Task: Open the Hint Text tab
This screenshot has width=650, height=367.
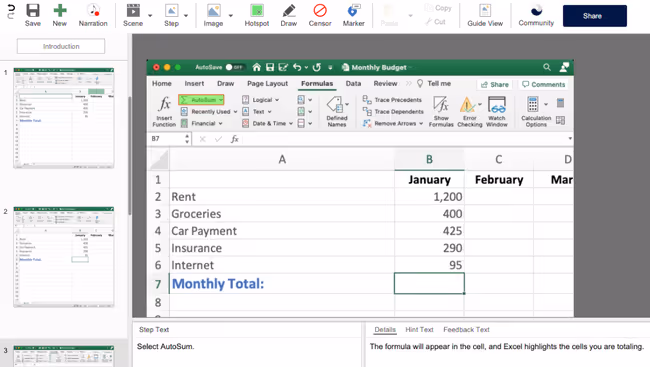Action: click(419, 330)
